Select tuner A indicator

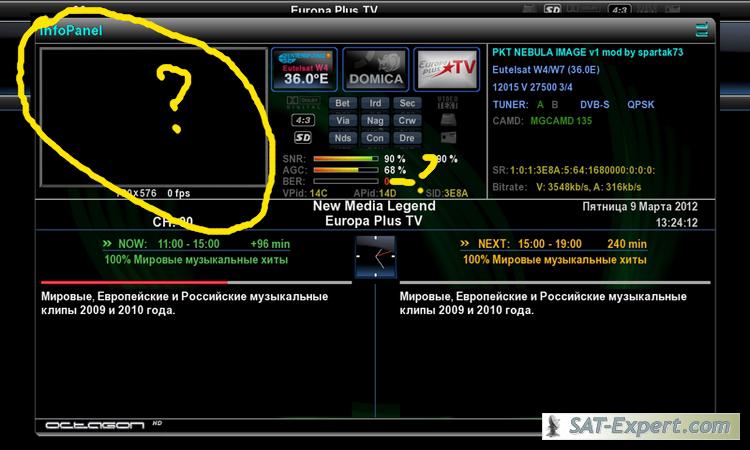pyautogui.click(x=540, y=105)
